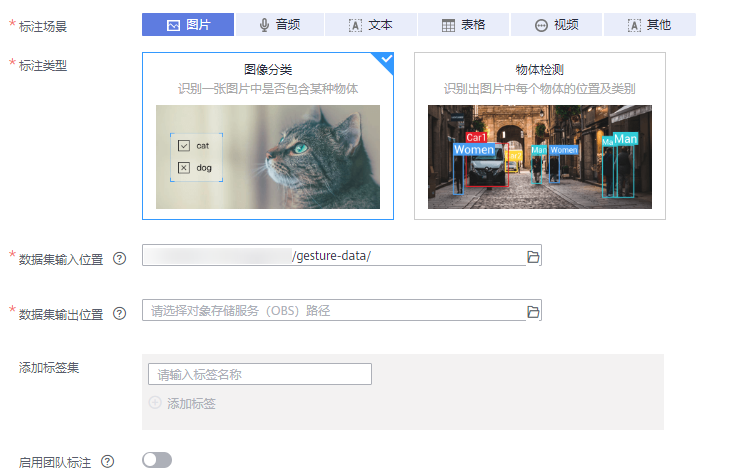The image size is (745, 475).
Task: Select the 其他 scene tab
Action: [649, 25]
